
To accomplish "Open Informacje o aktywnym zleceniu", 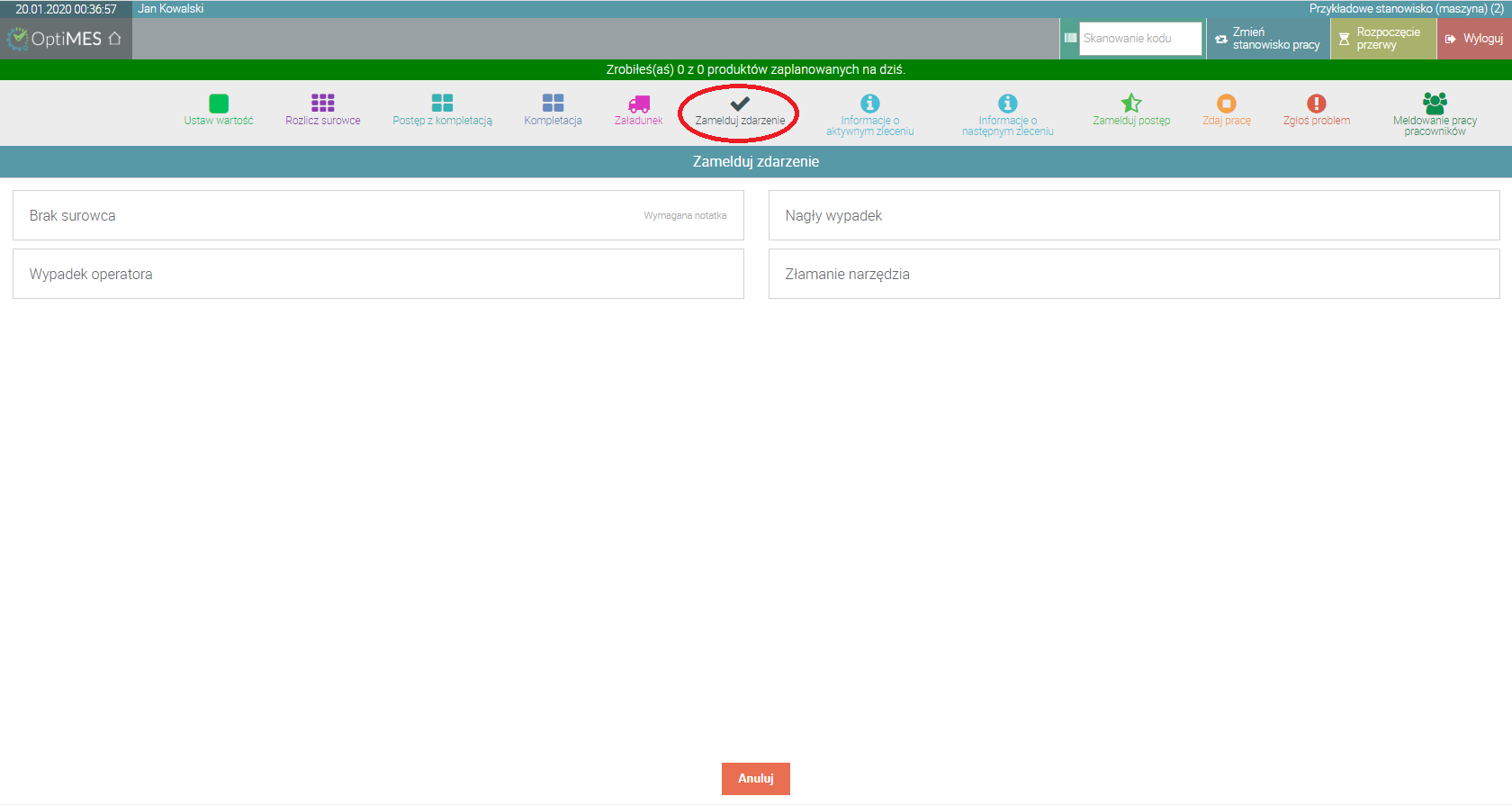I will click(x=870, y=104).
